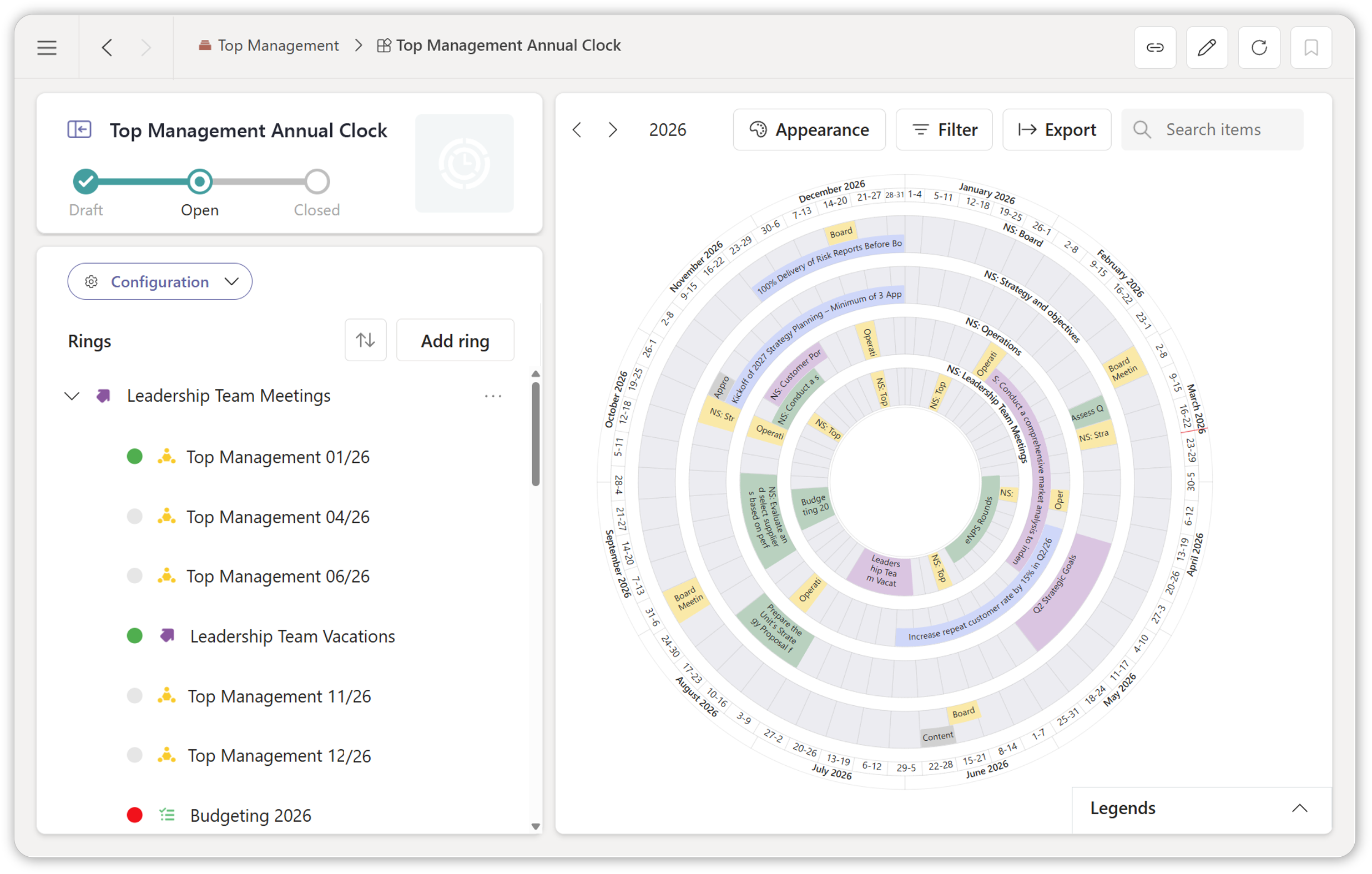Go back with the header arrow
This screenshot has height=874, width=1372.
107,47
